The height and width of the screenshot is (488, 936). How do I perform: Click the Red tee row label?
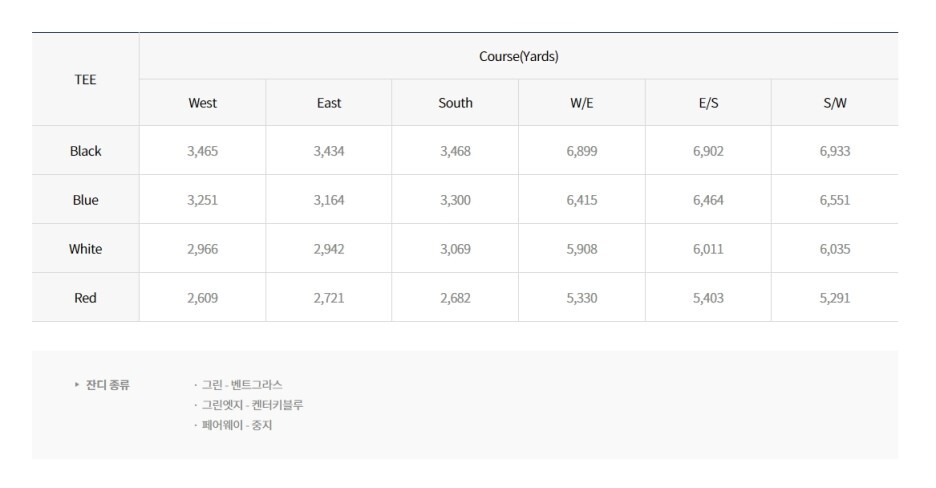point(85,298)
